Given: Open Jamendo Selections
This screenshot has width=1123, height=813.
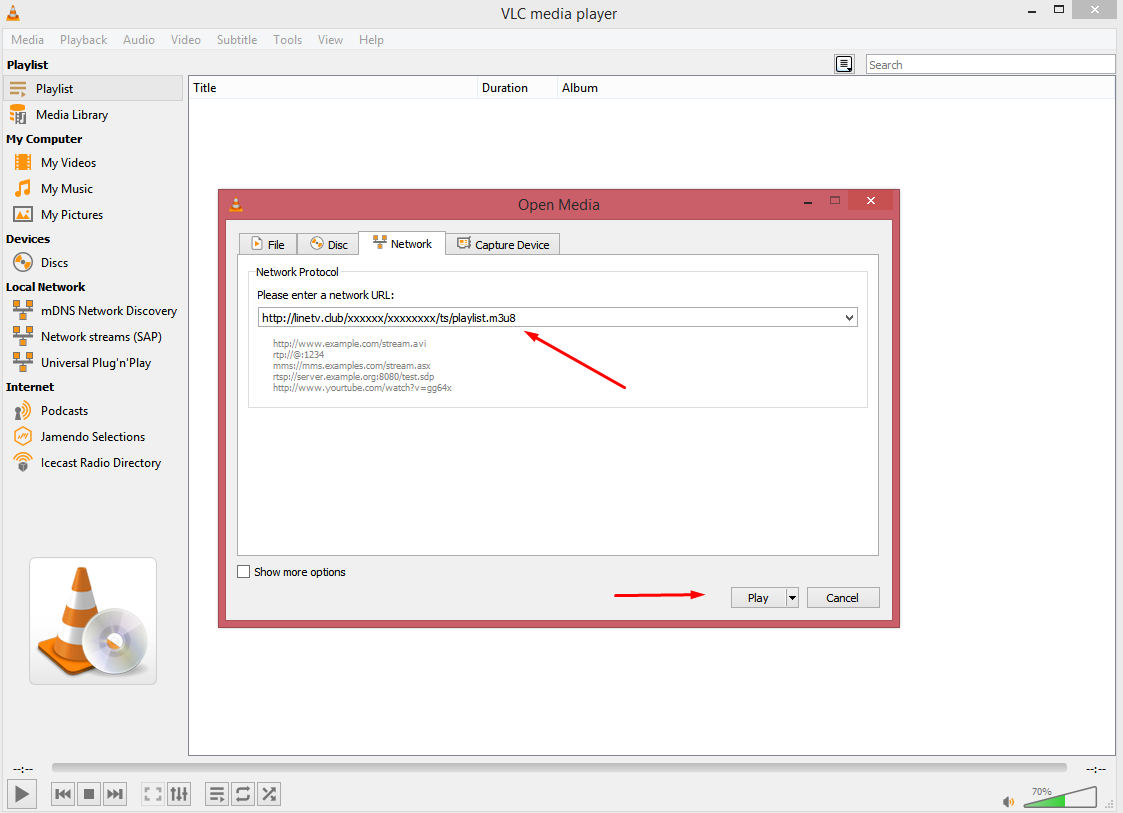Looking at the screenshot, I should (93, 436).
